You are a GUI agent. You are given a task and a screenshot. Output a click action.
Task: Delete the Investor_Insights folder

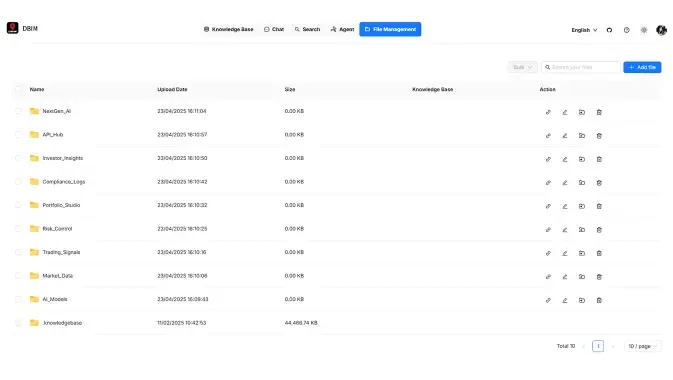pos(599,159)
